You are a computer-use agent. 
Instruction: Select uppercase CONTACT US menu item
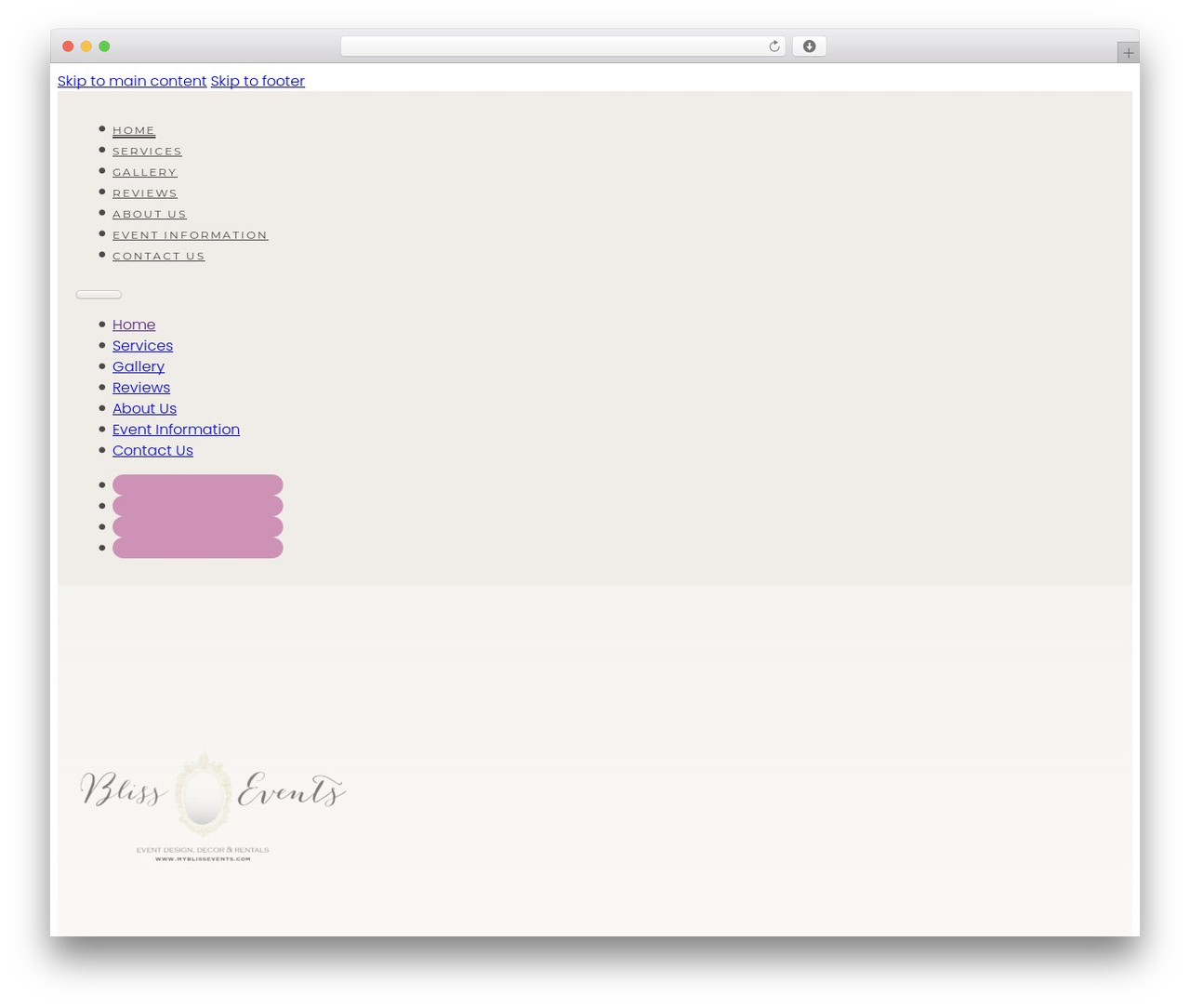click(x=159, y=257)
